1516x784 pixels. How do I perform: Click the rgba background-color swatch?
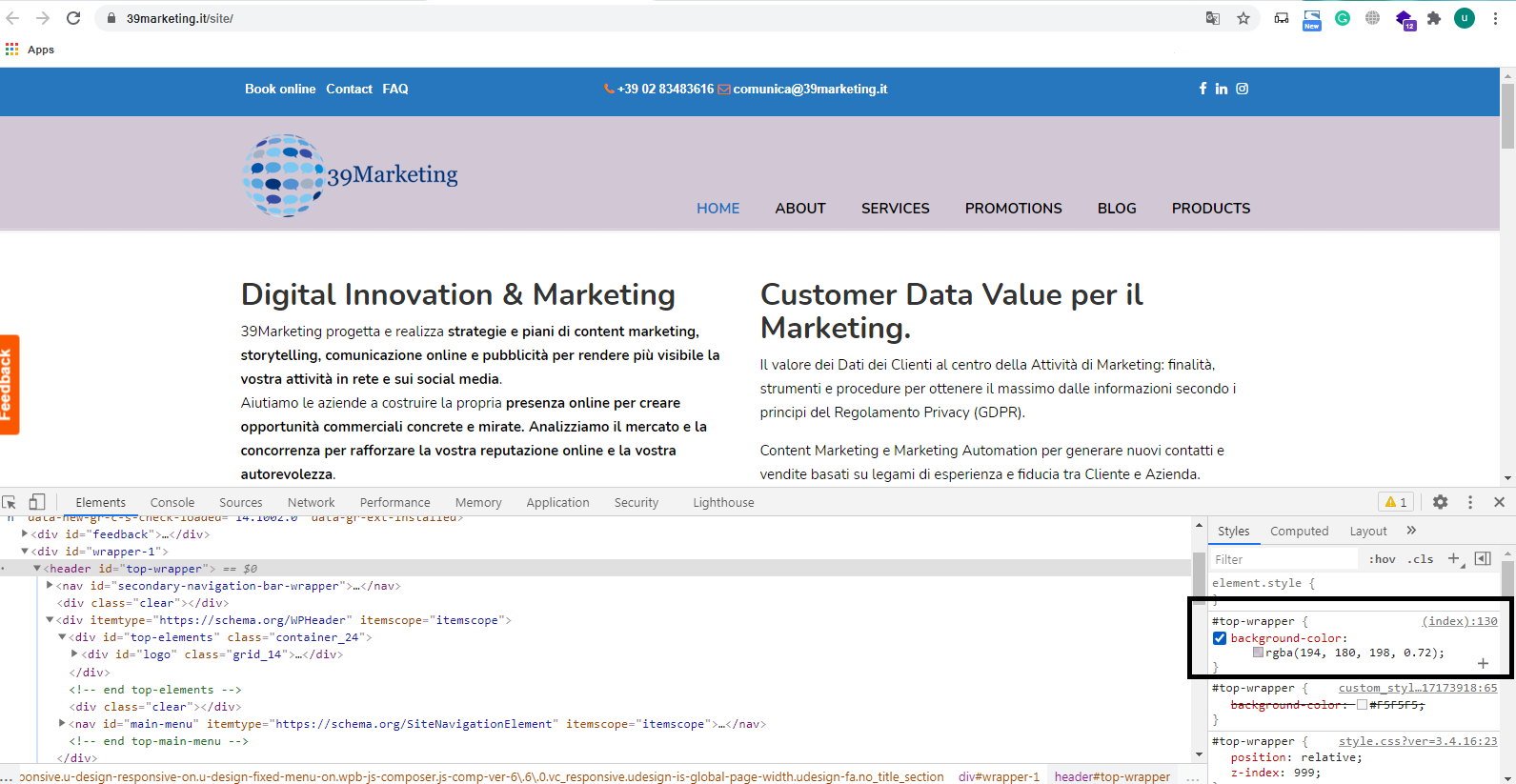(1258, 653)
